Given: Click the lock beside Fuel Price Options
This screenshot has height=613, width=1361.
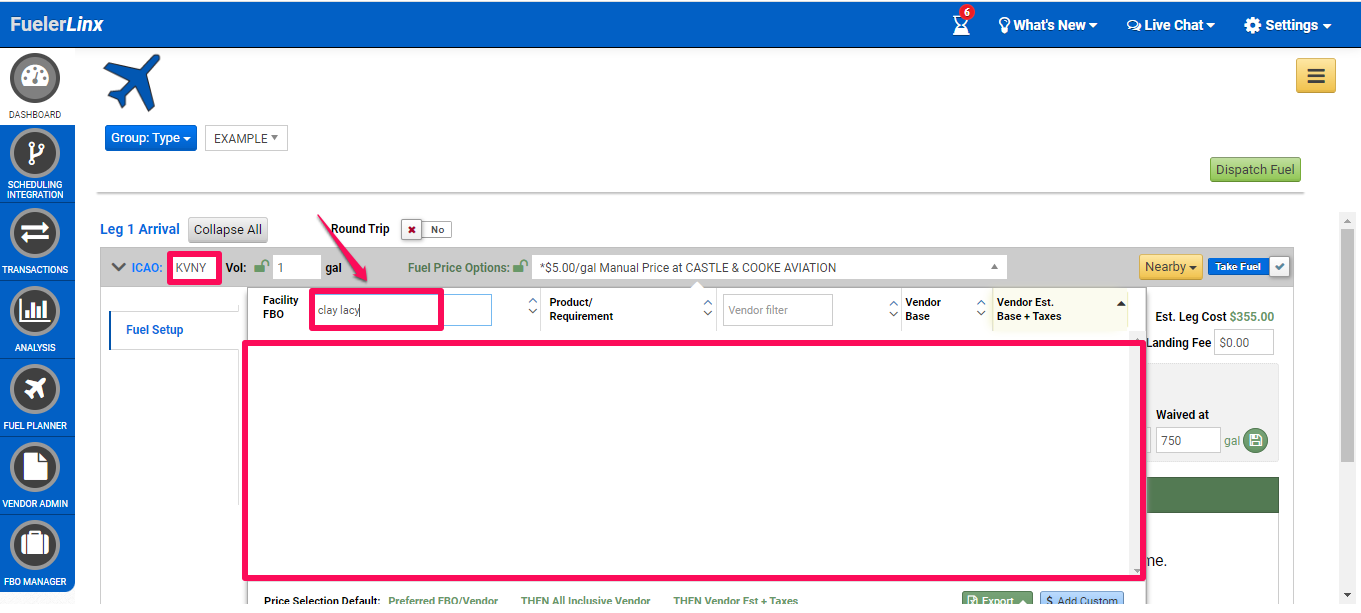Looking at the screenshot, I should 520,267.
